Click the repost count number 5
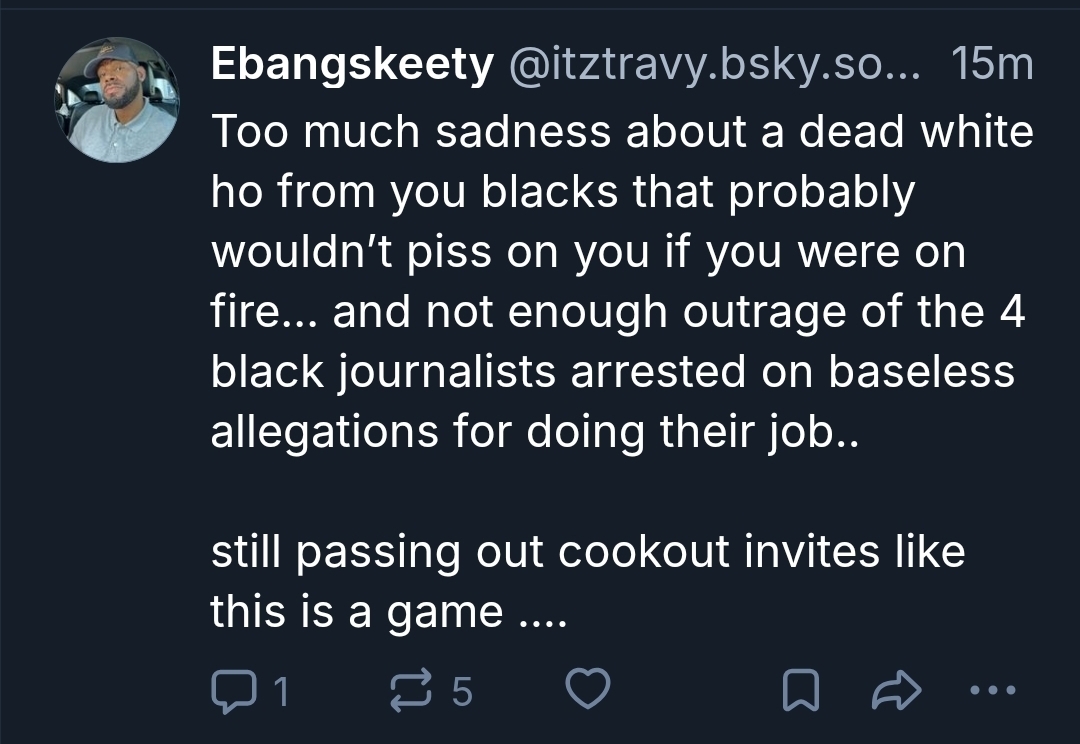 460,691
